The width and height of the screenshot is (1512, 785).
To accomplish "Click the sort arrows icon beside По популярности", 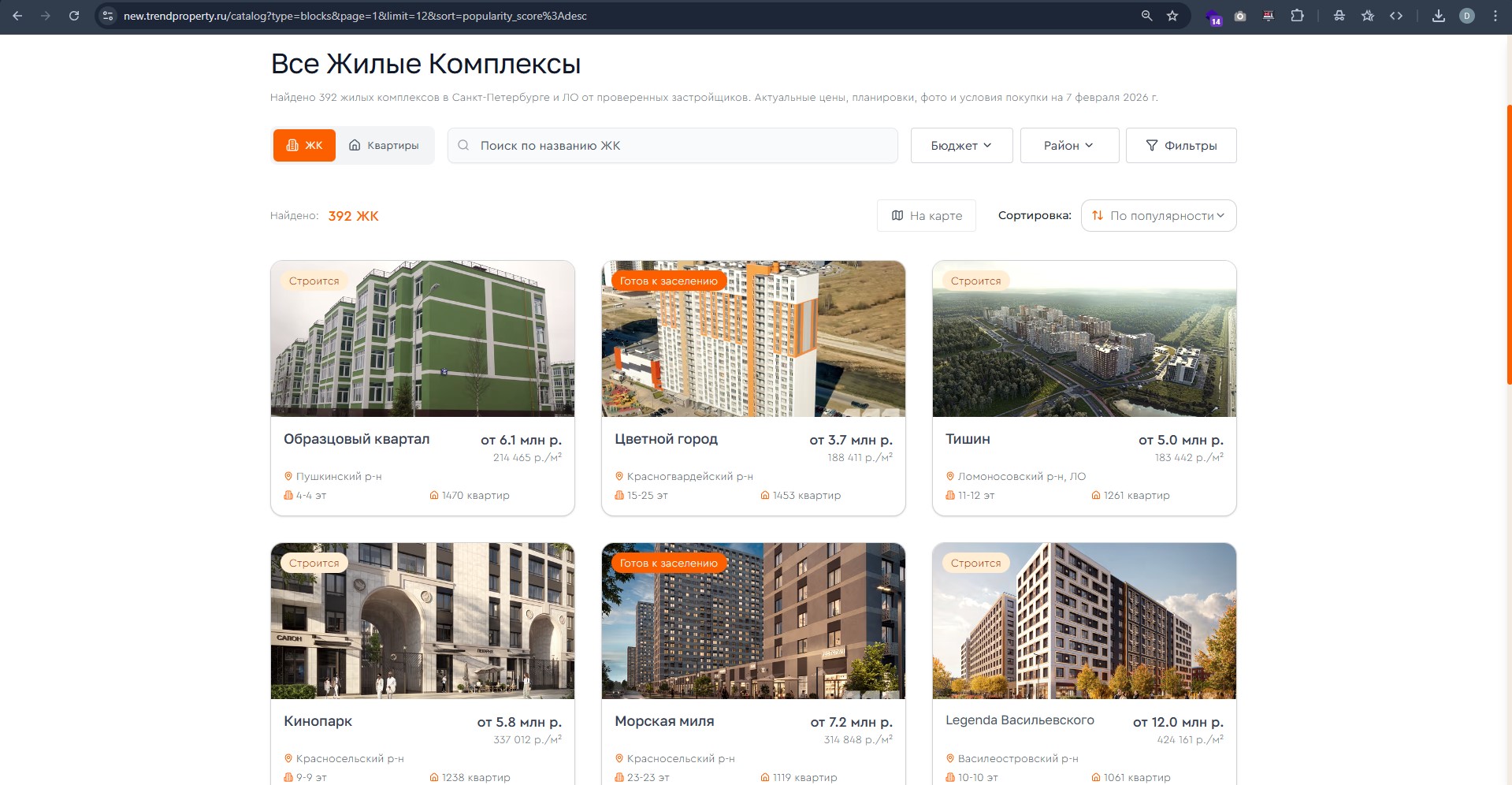I will point(1098,215).
